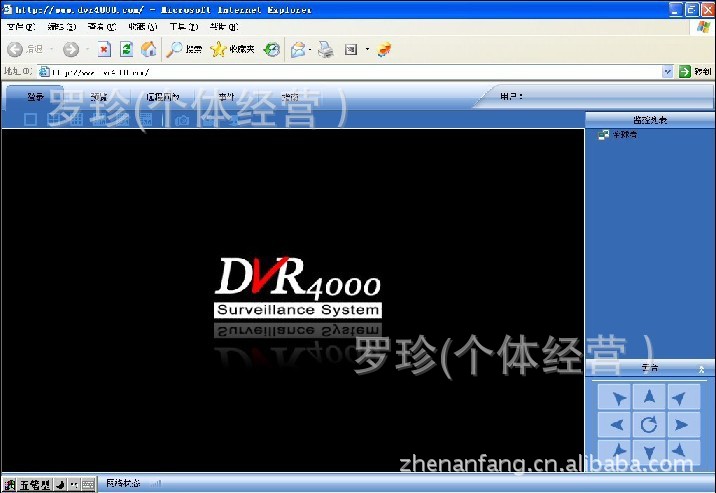This screenshot has width=716, height=493.
Task: Click the IME bar leftmost logo icon
Action: click(9, 484)
